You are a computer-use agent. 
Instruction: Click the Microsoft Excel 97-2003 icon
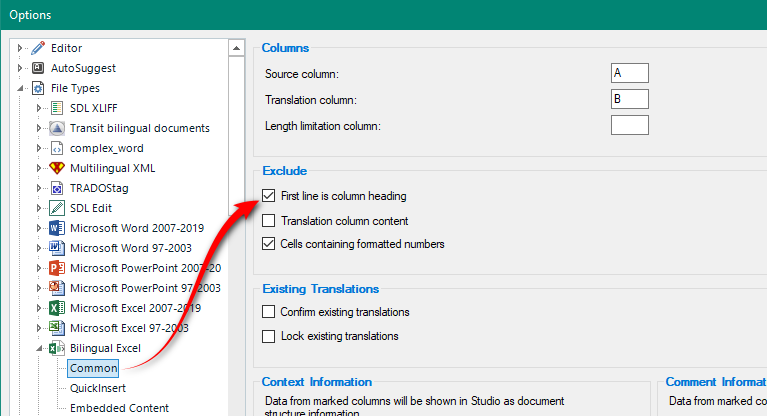(57, 328)
